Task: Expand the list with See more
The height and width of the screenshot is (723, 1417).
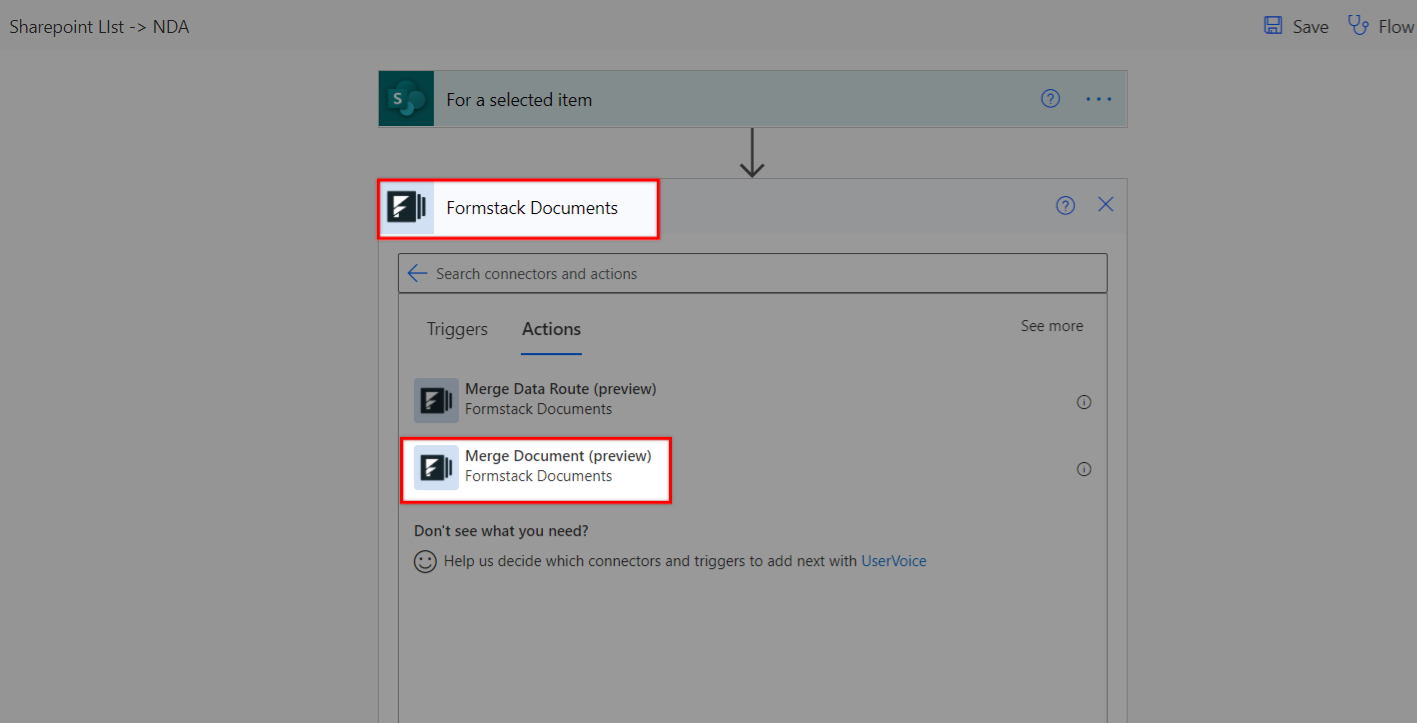Action: [1051, 326]
